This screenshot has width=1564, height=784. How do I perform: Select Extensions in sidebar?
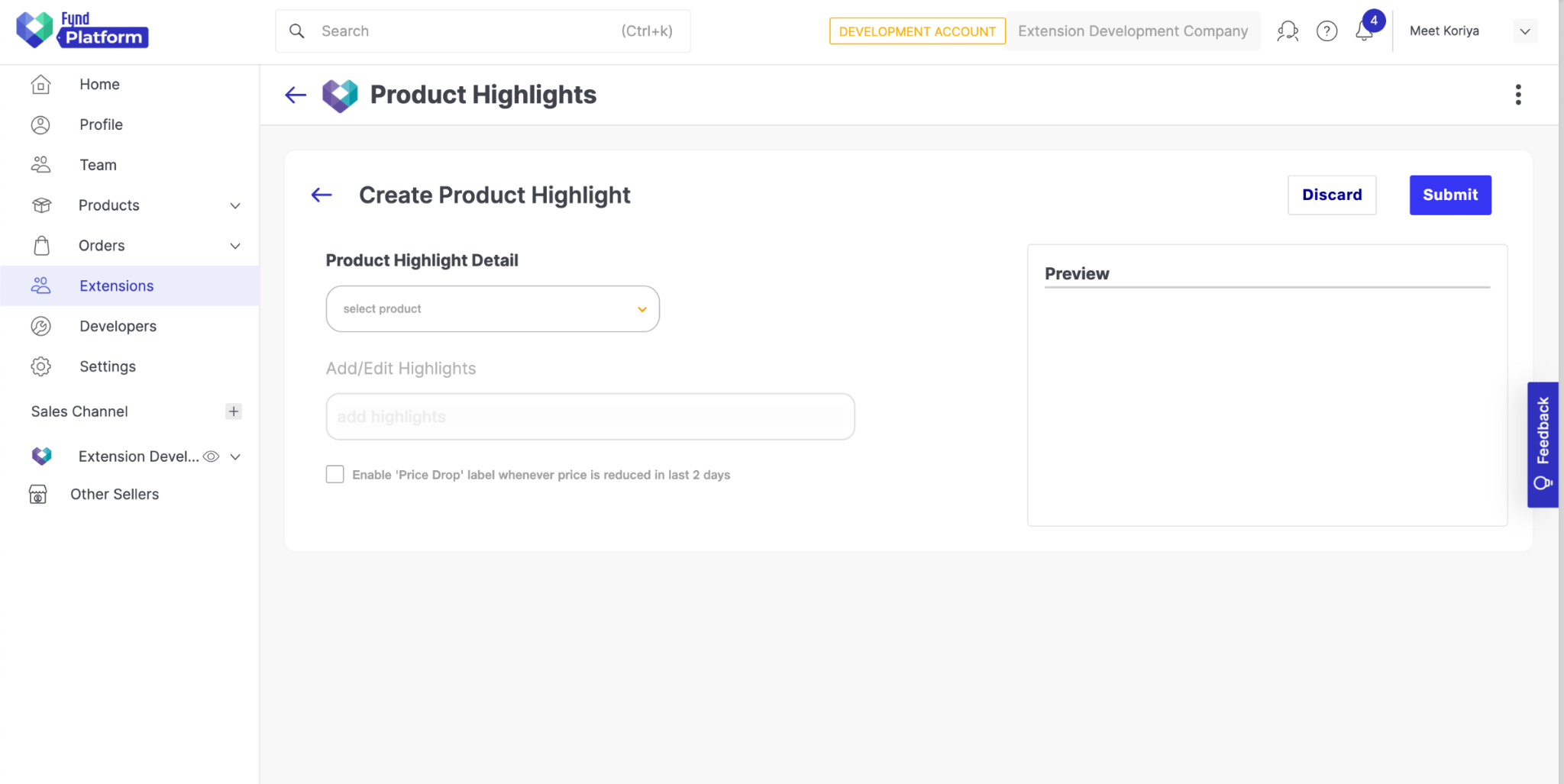[x=130, y=286]
